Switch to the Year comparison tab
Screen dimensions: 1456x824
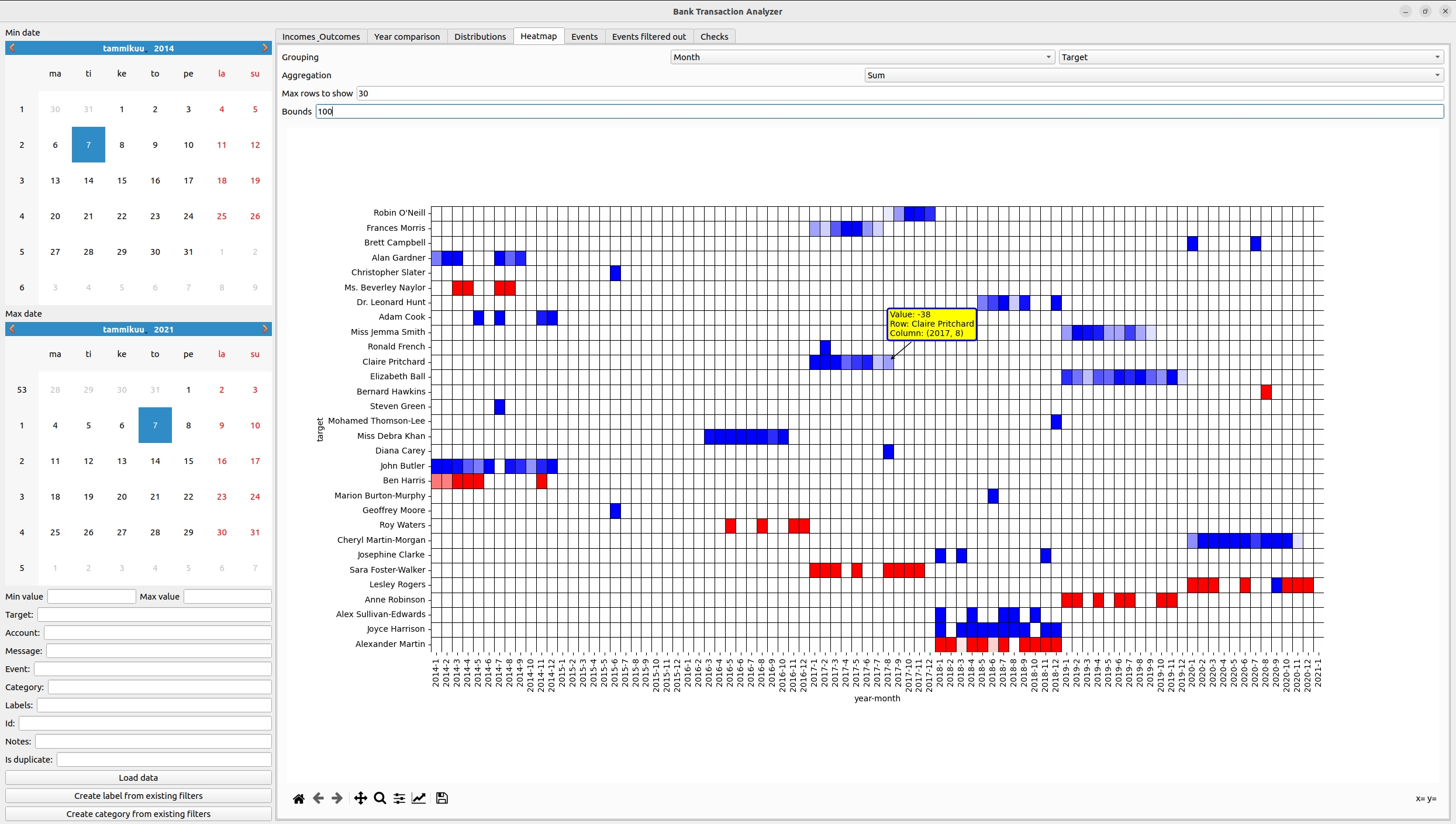pos(407,37)
